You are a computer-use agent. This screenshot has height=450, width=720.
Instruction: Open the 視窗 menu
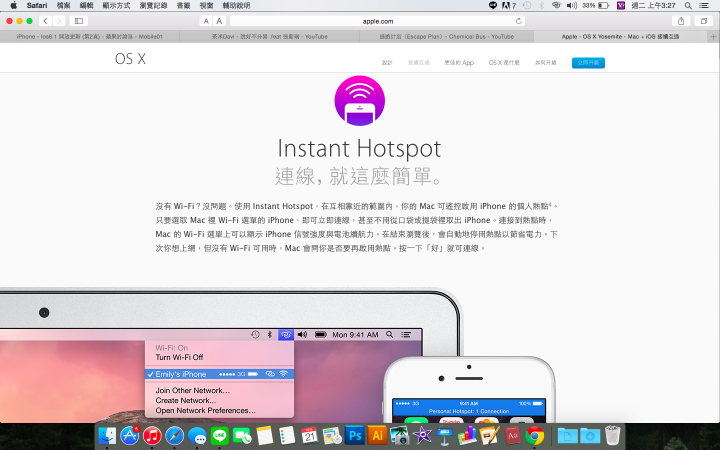point(207,6)
